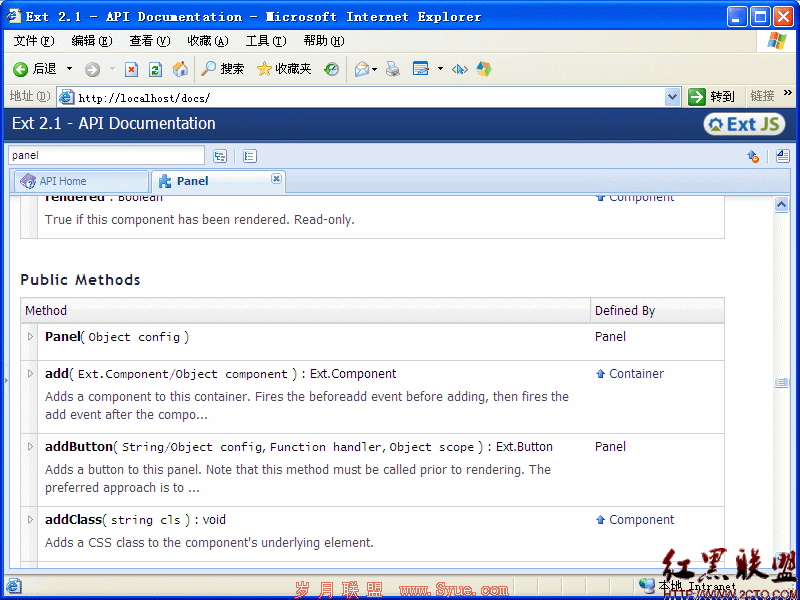Open the Container link for add
Viewport: 800px width, 600px height.
pos(636,374)
